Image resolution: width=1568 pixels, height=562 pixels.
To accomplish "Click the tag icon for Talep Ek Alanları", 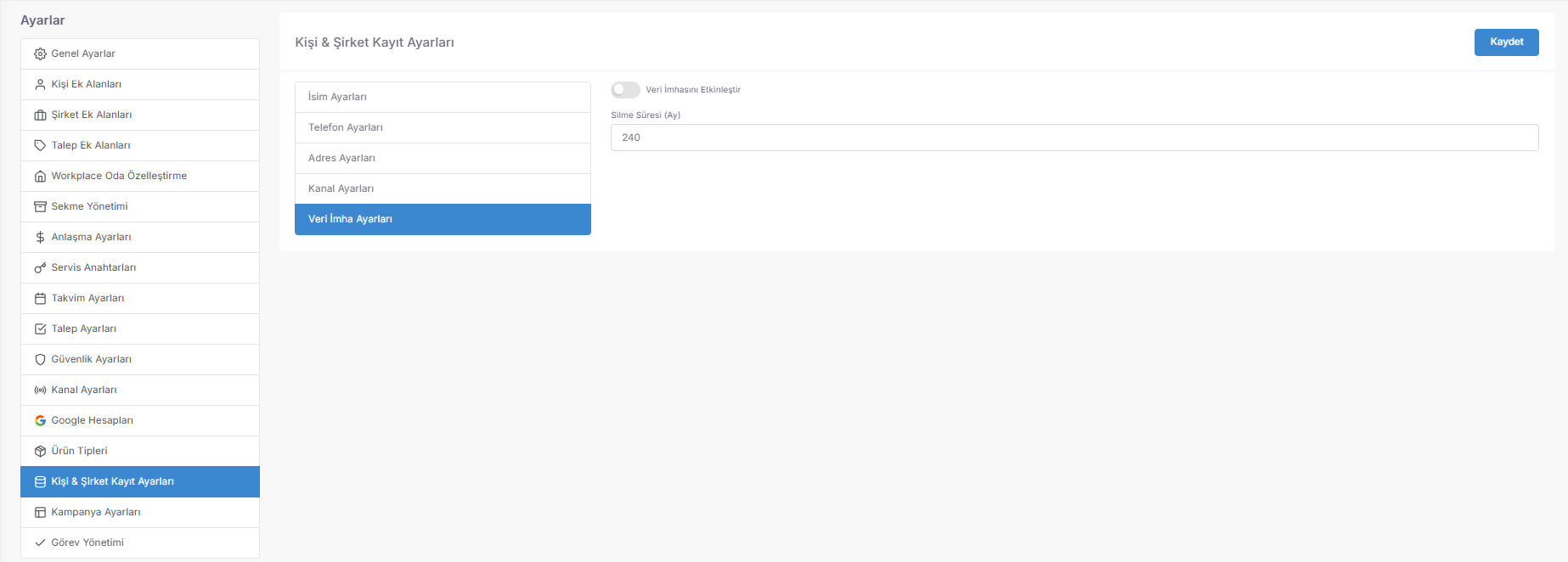I will [40, 145].
